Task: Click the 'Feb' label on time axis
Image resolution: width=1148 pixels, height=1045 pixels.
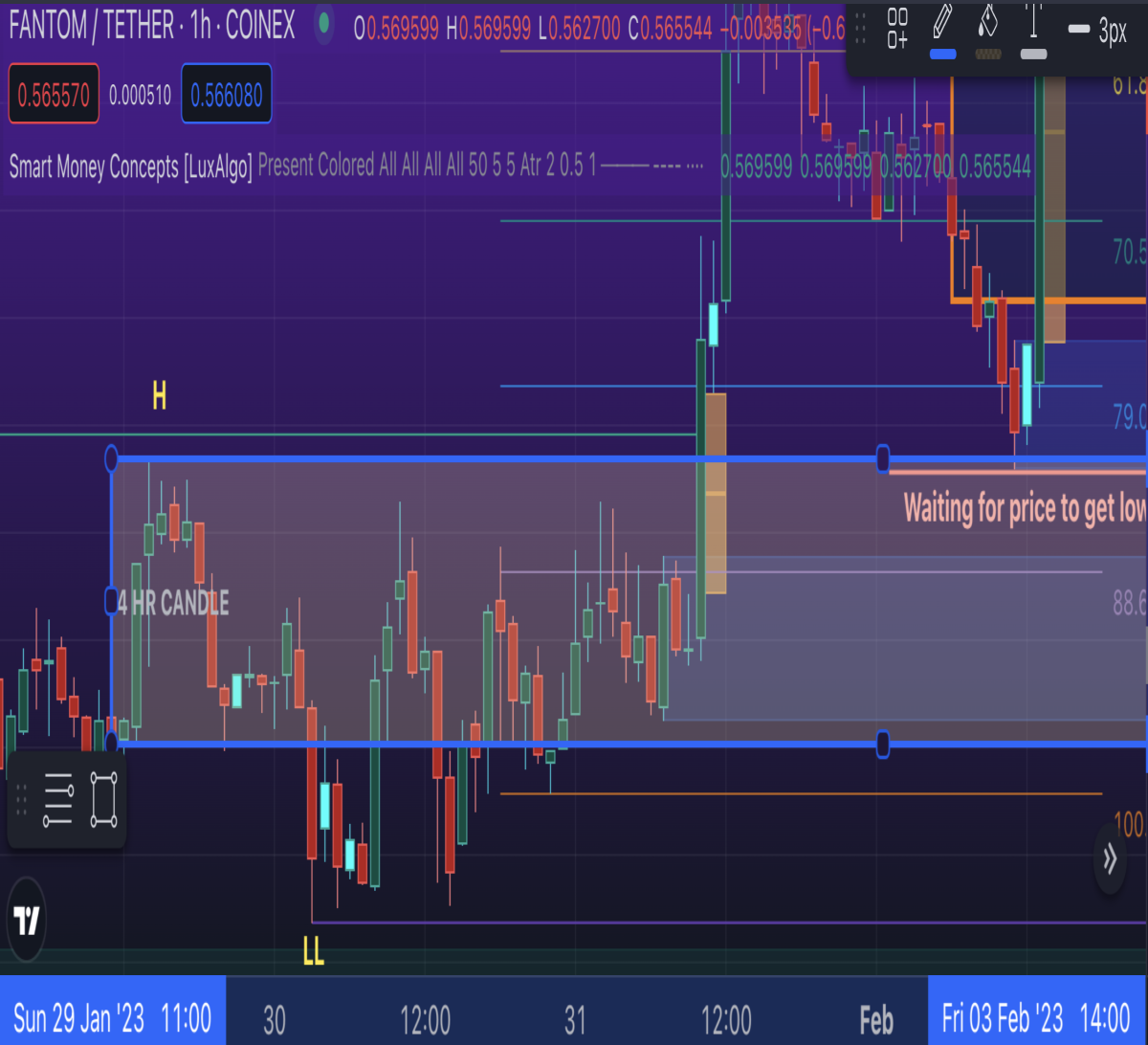Action: click(x=876, y=1021)
